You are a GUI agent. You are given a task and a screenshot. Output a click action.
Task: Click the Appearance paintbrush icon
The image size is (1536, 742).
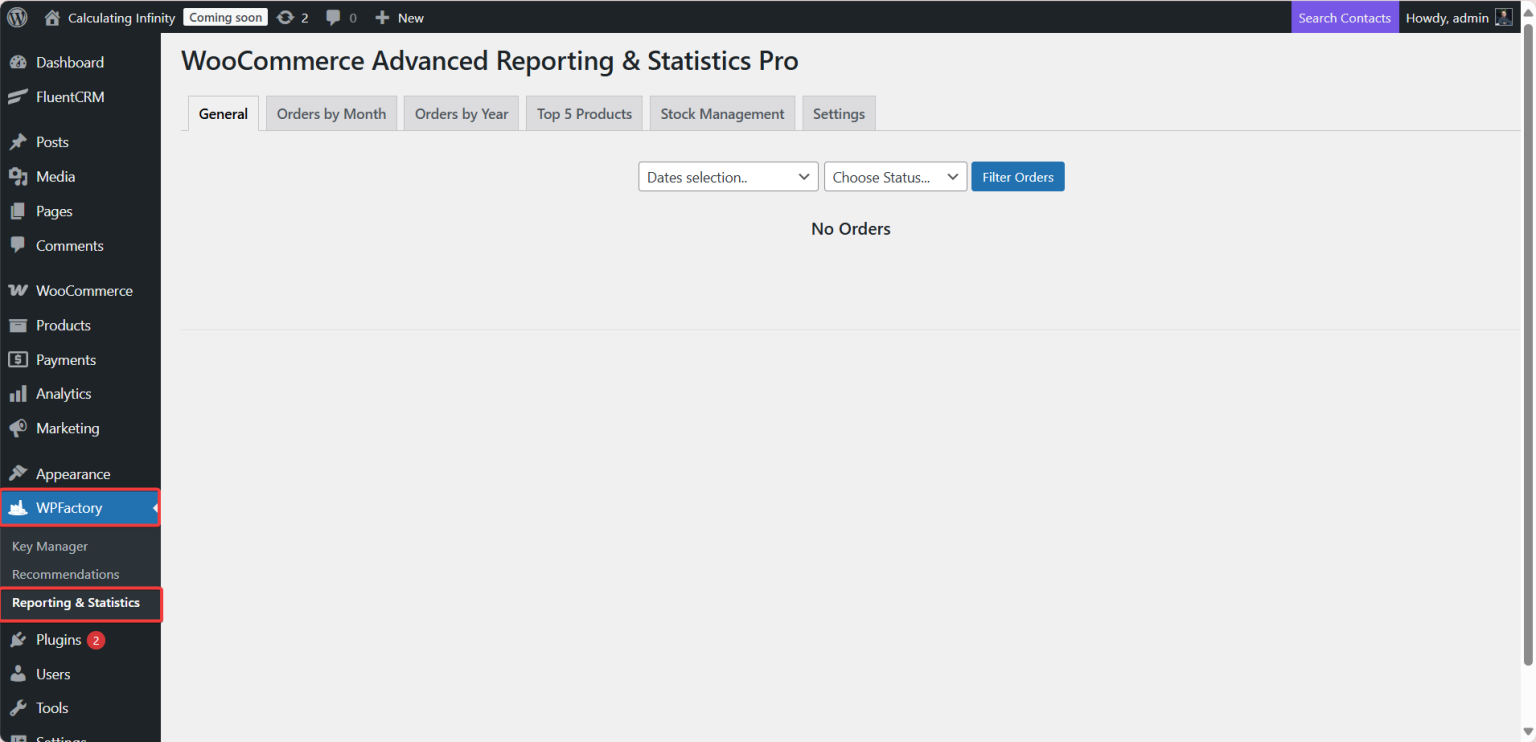pos(18,473)
